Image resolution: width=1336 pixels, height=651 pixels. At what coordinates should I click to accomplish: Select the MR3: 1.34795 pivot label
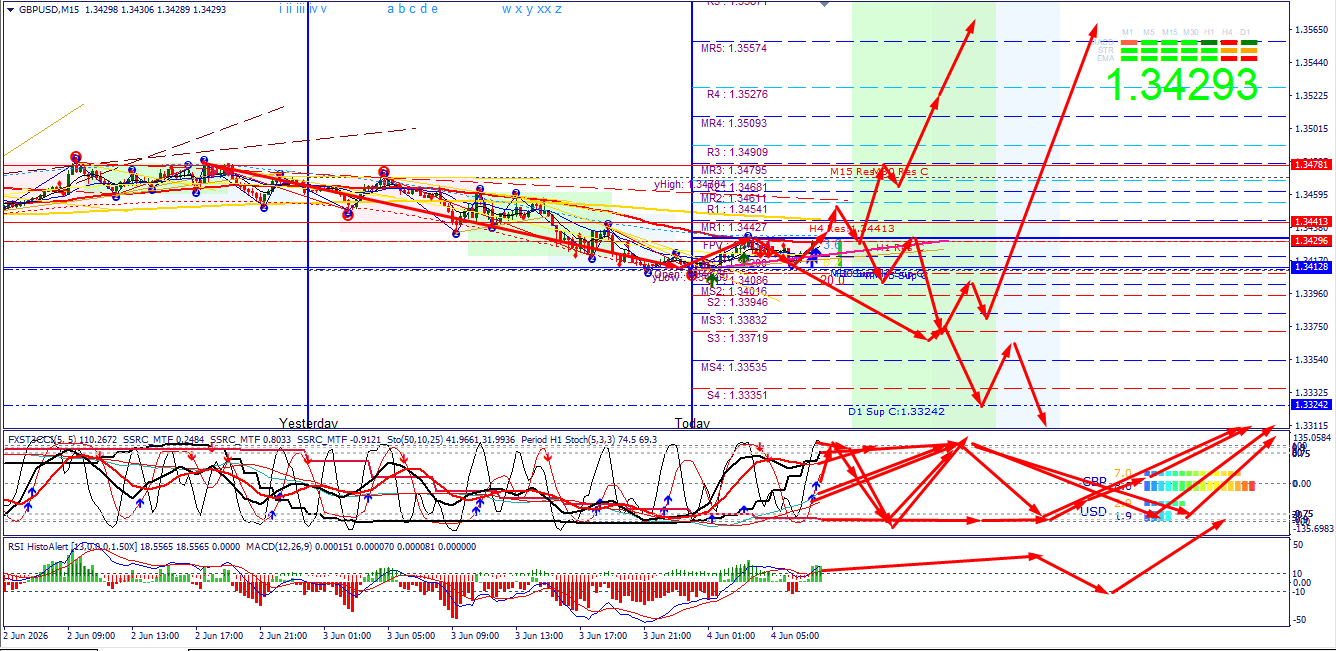tap(734, 171)
